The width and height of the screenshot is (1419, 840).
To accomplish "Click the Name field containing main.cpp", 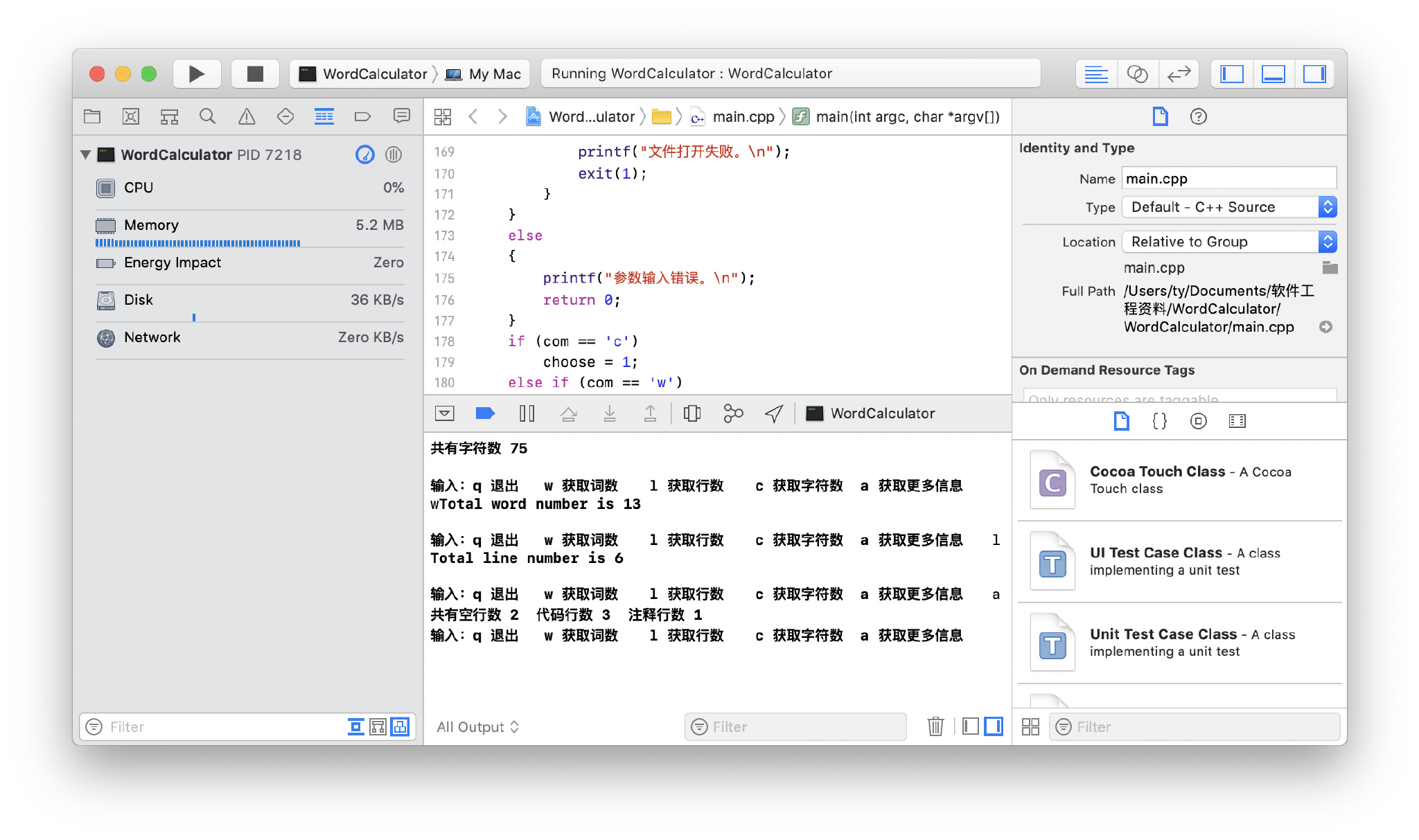I will [1228, 179].
